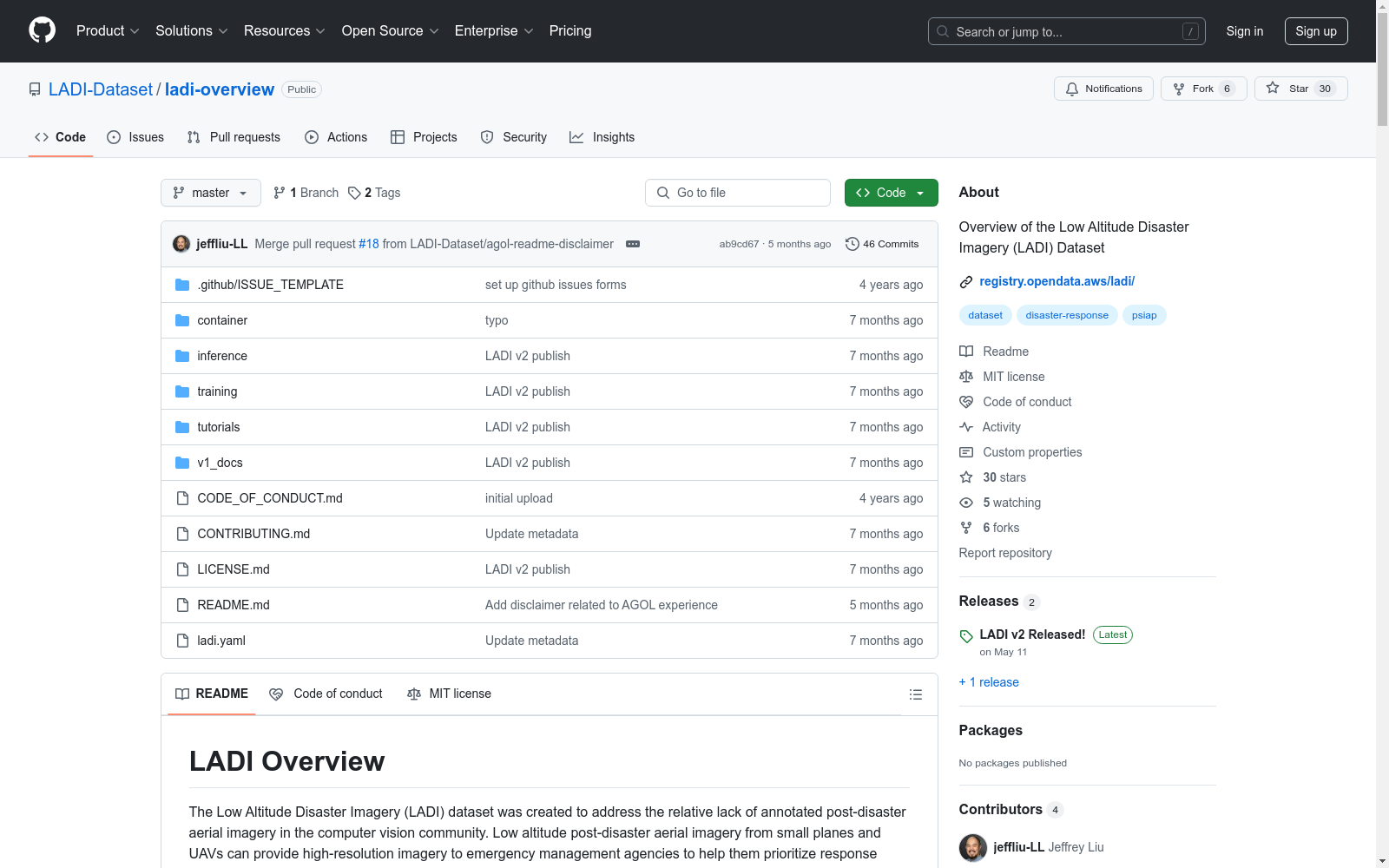The image size is (1389, 868).
Task: Open the LADI-Dataset organization link
Action: click(x=101, y=89)
